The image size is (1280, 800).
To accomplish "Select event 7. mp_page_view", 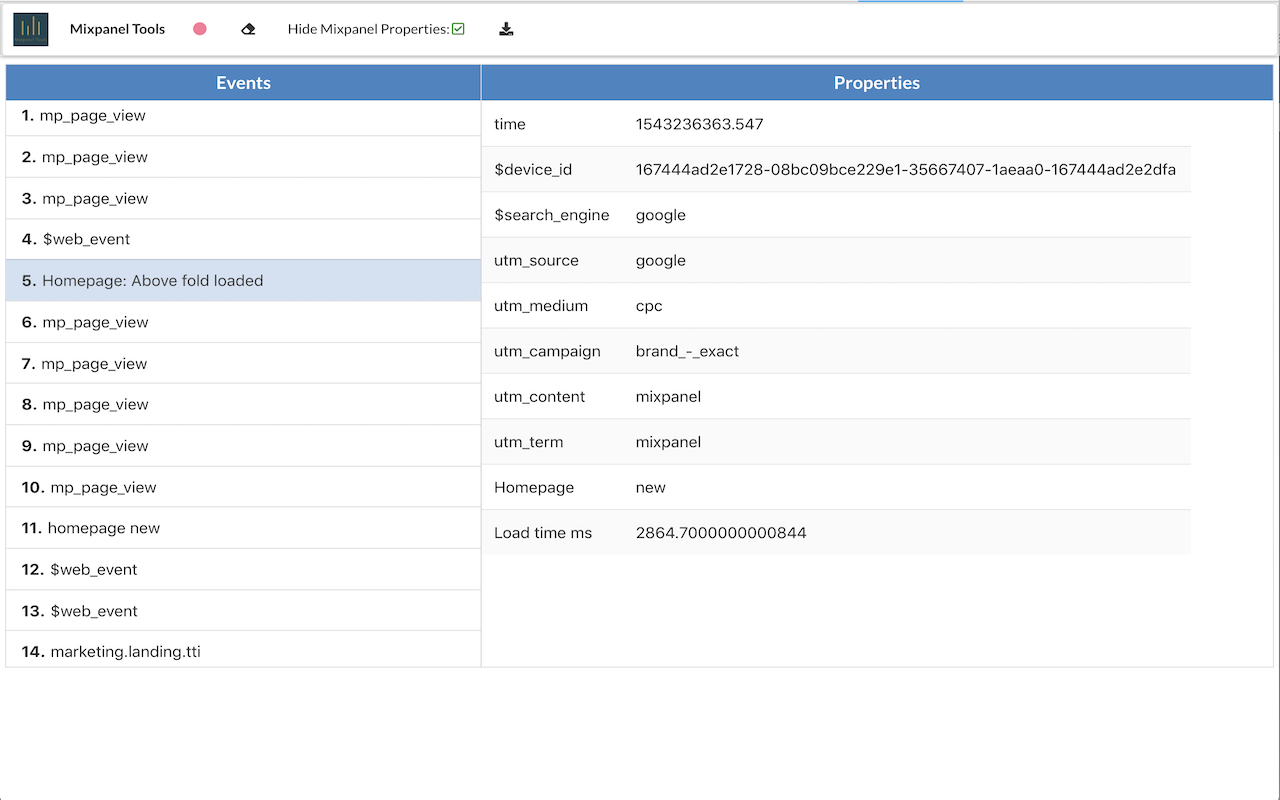I will (x=243, y=363).
